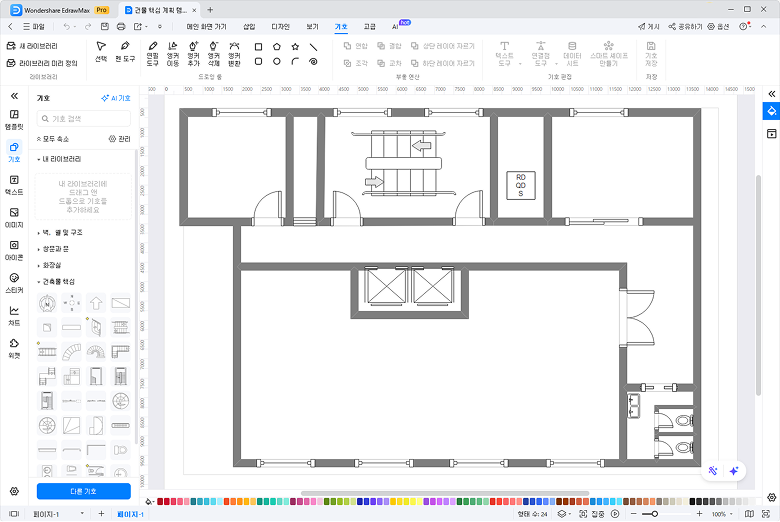Click the move anchor tool
The image size is (780, 522).
tap(173, 54)
